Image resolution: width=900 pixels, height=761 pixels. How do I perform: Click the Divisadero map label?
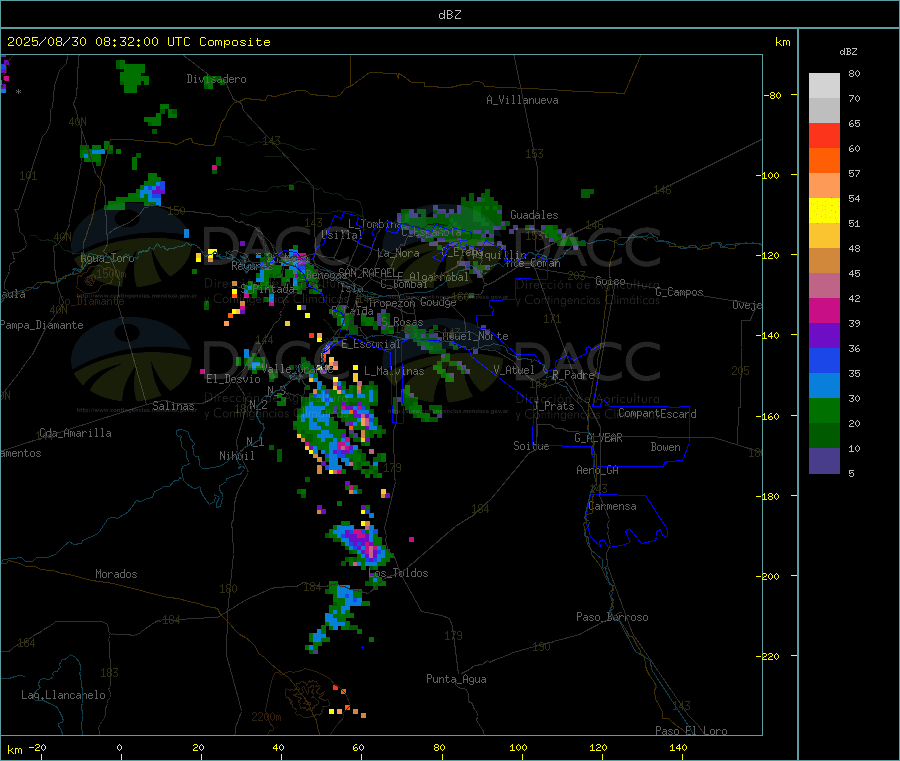(216, 79)
